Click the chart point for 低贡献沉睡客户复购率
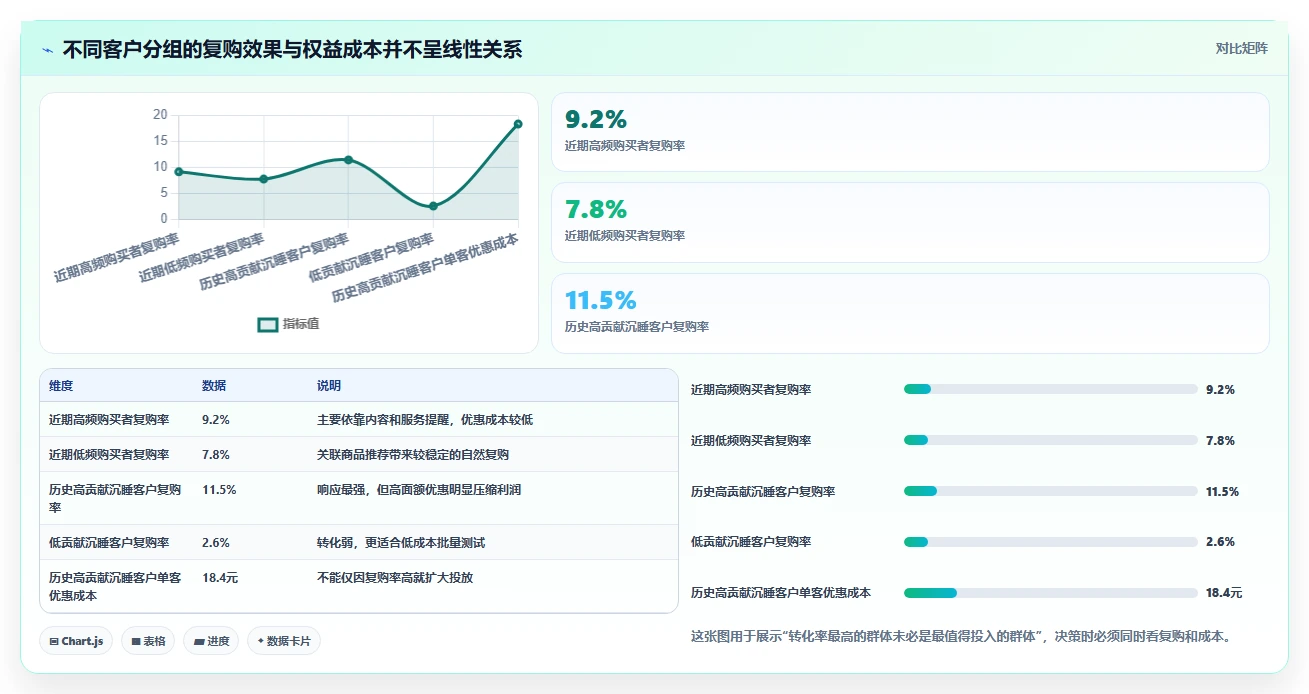1309x694 pixels. (x=433, y=206)
